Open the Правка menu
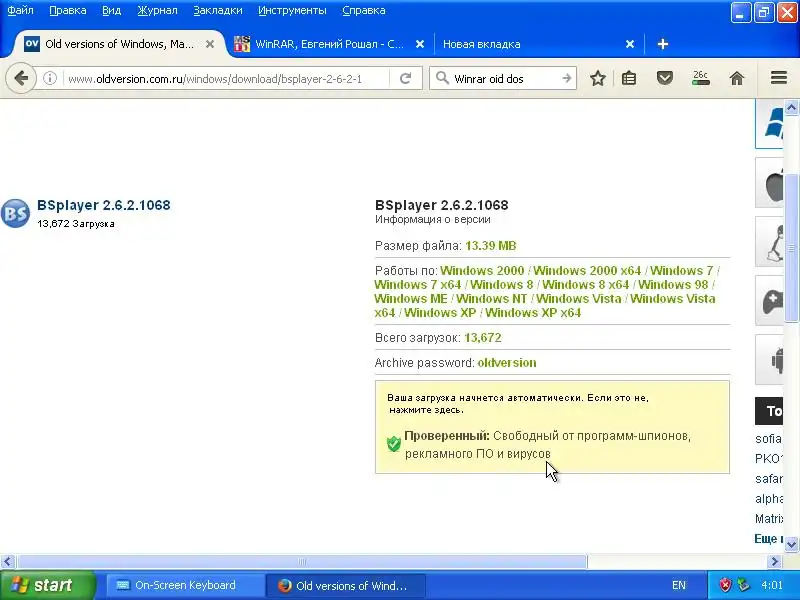The height and width of the screenshot is (600, 800). coord(67,10)
